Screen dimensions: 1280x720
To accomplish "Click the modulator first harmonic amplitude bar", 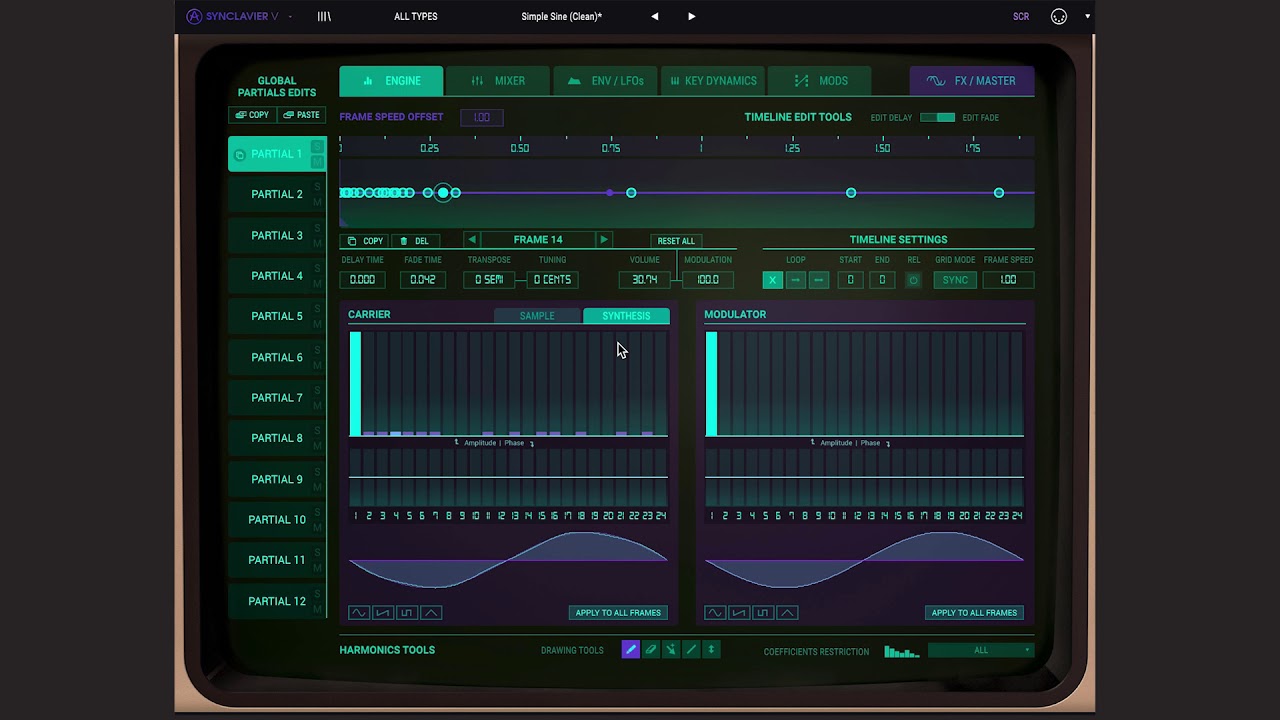I will click(711, 384).
